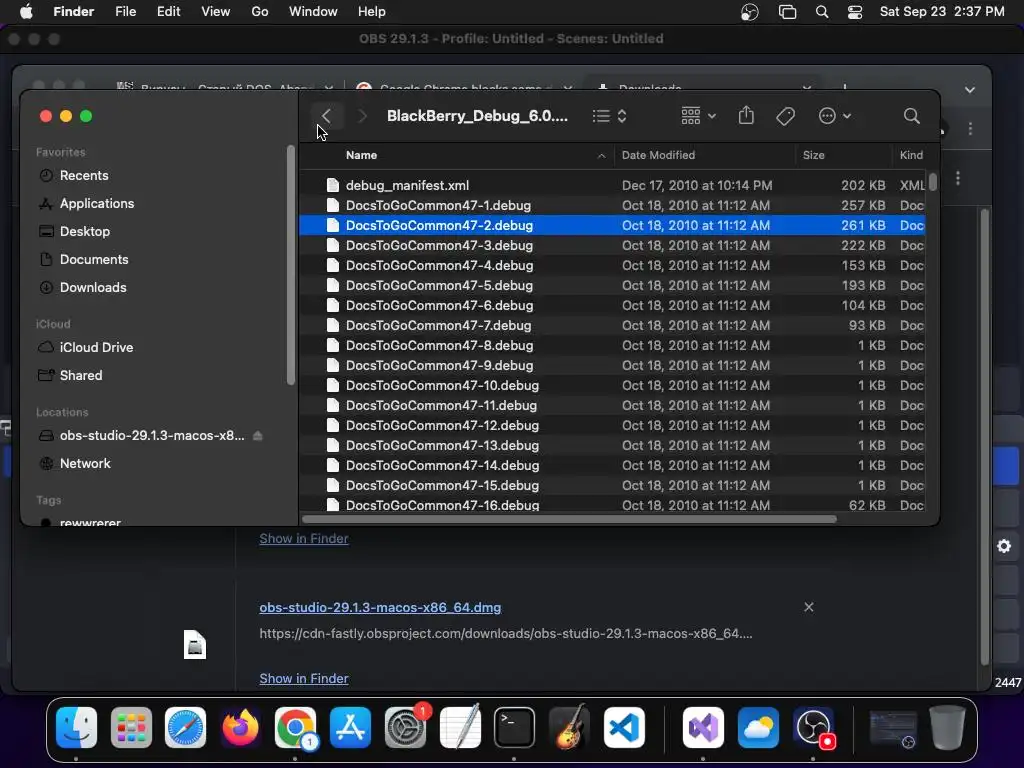Click Show in Finder link above obs-studio entry
The width and height of the screenshot is (1024, 768).
coord(304,539)
